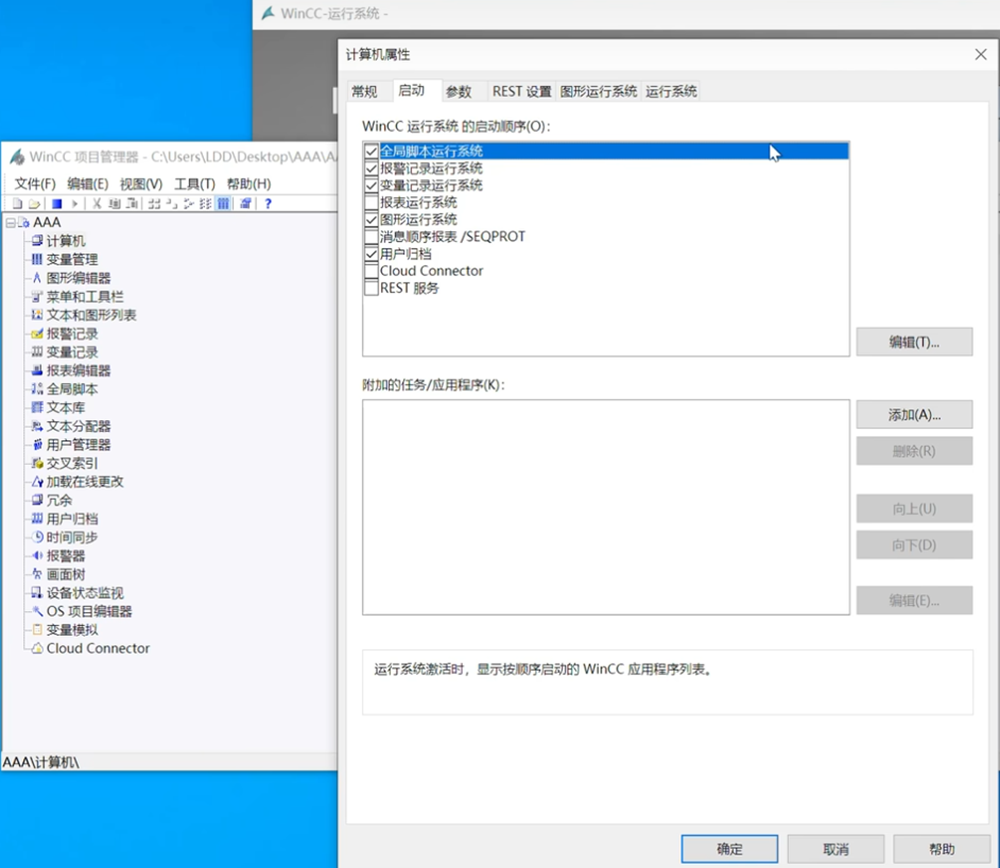The width and height of the screenshot is (1000, 868).
Task: Collapse the AAA project tree root
Action: click(10, 222)
